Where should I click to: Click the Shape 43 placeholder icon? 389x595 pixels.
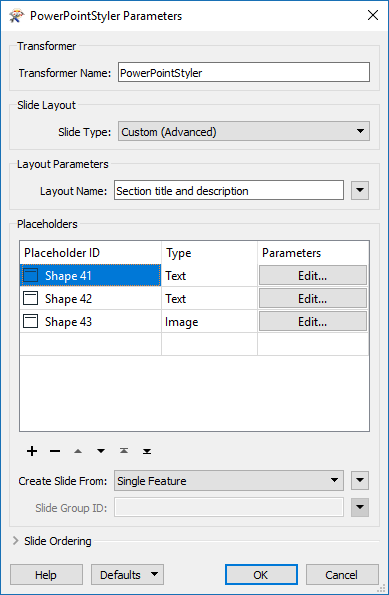(x=30, y=321)
